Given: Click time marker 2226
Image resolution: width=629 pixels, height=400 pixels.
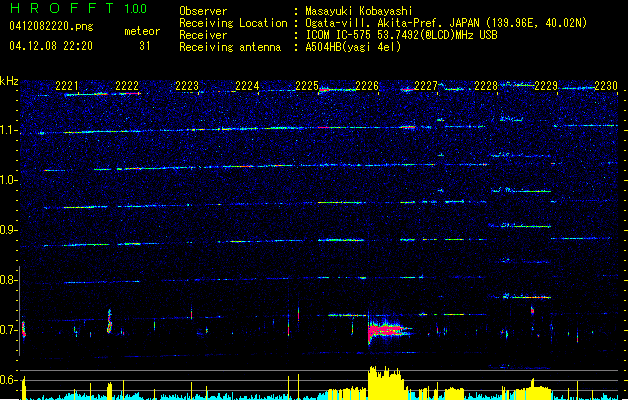Looking at the screenshot, I should tap(367, 86).
